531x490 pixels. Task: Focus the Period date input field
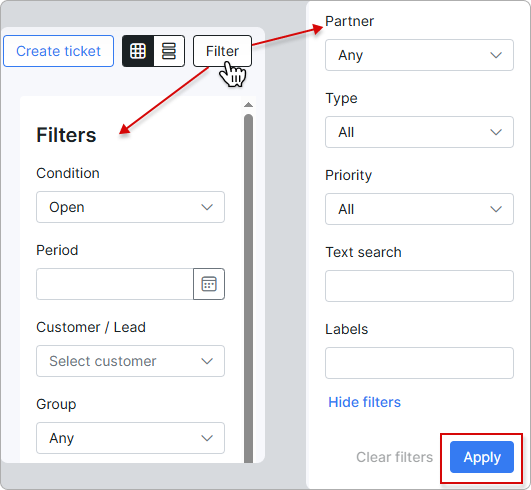click(115, 284)
